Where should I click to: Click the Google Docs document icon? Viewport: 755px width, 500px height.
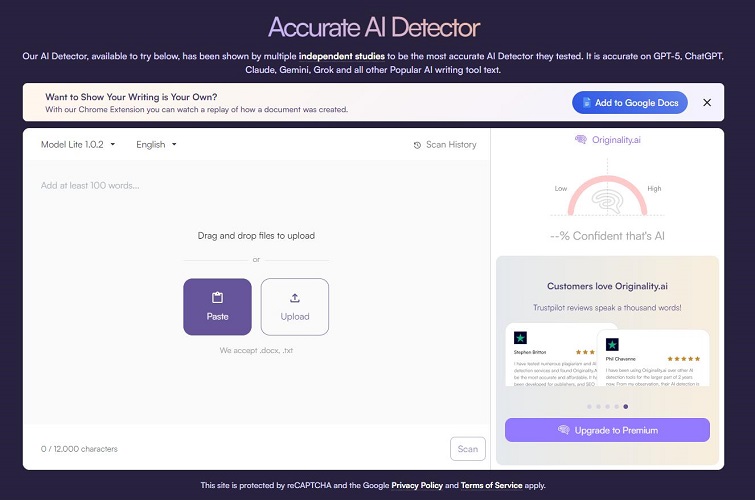click(586, 103)
